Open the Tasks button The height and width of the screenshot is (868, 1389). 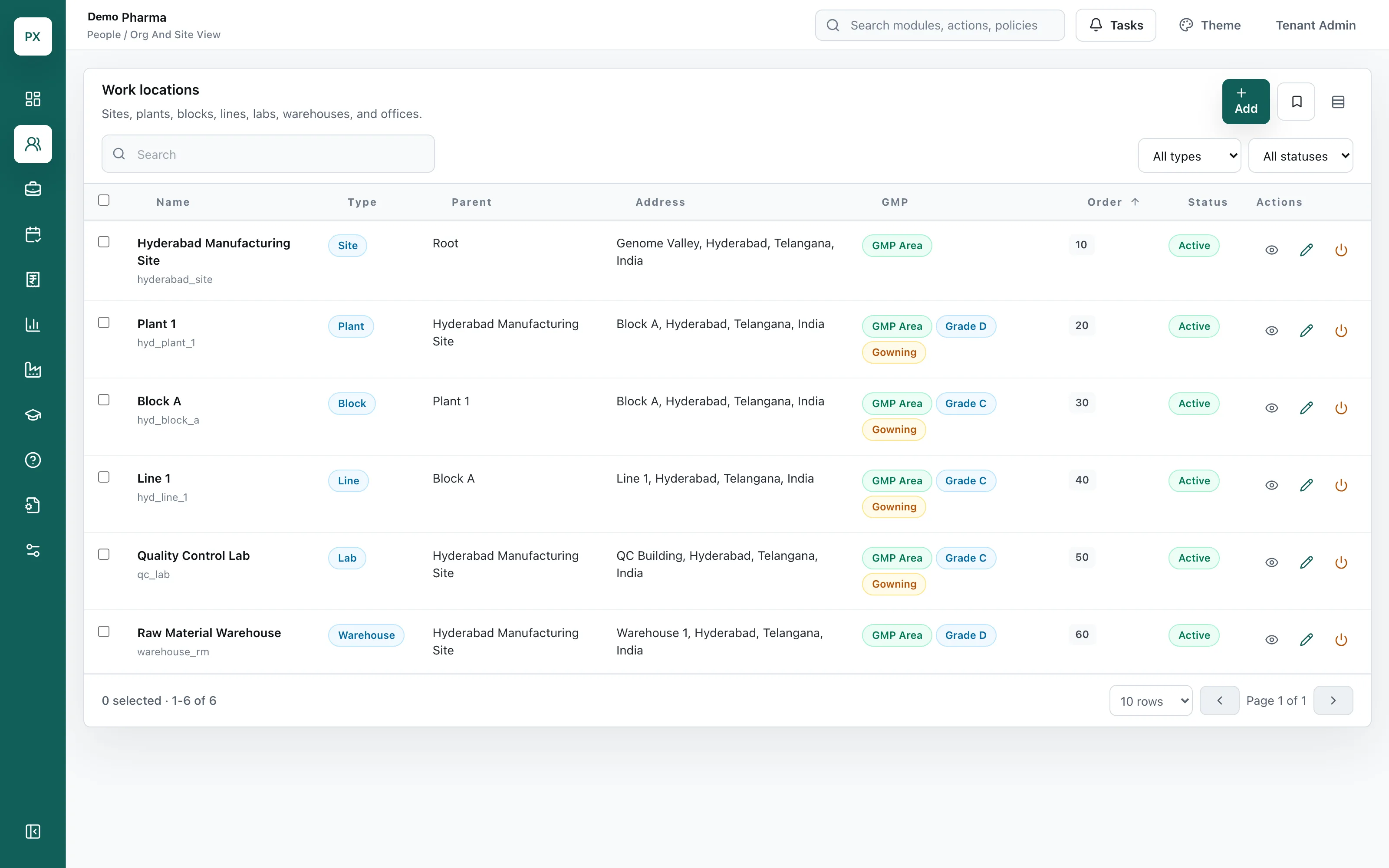1115,25
